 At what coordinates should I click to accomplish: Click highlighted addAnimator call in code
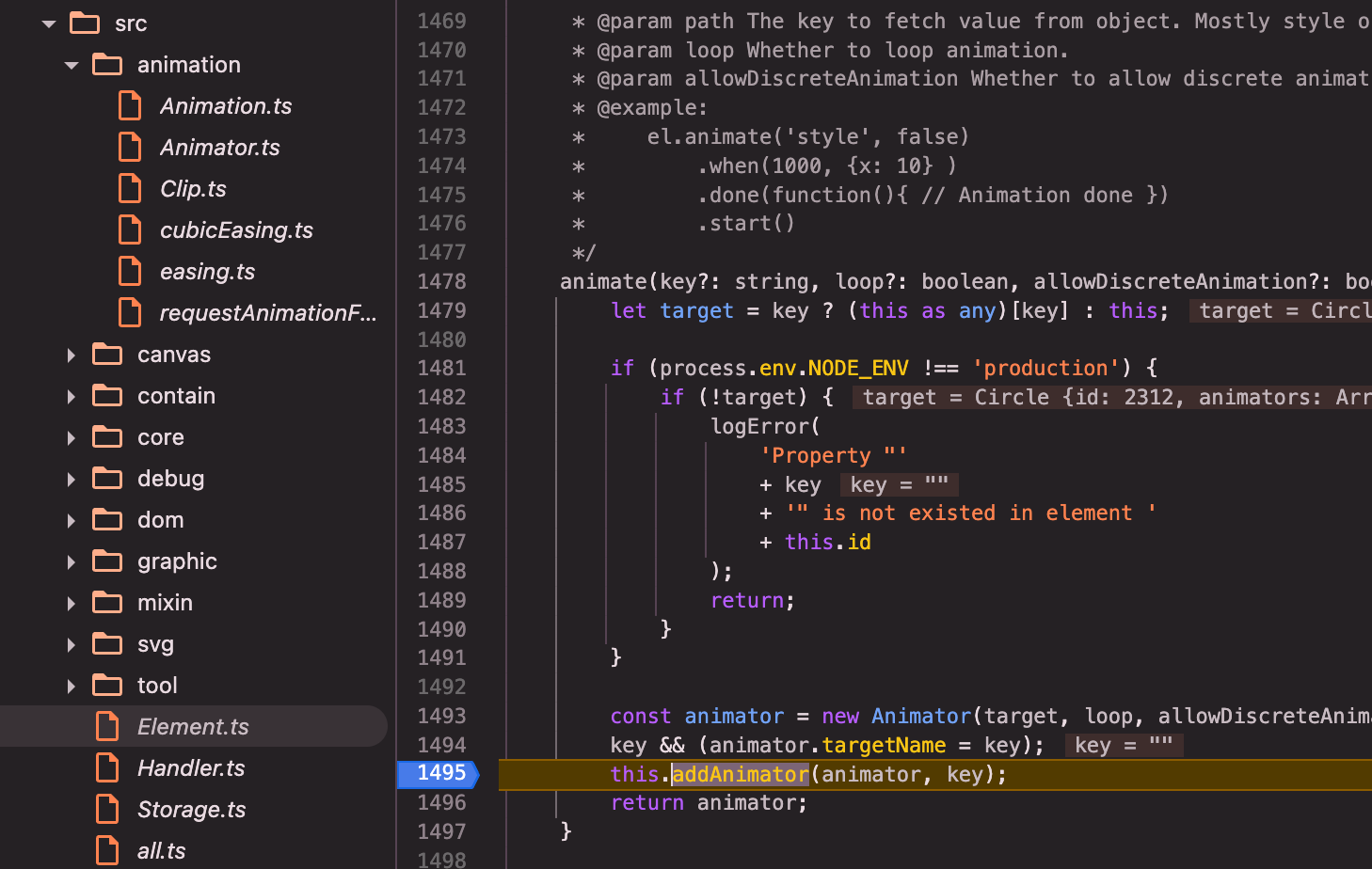pyautogui.click(x=740, y=774)
